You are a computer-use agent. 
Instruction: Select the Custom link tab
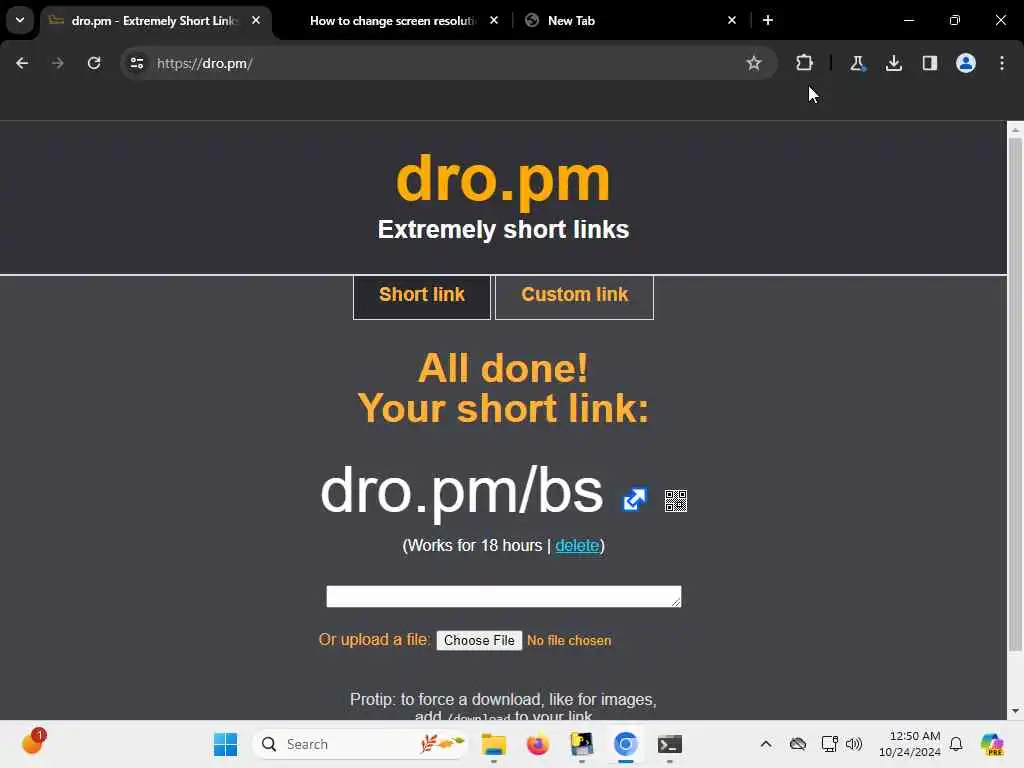[574, 296]
